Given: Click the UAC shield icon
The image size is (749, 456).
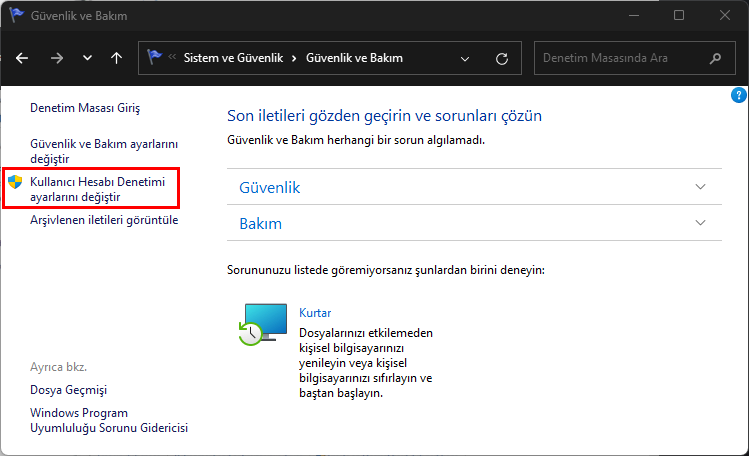Looking at the screenshot, I should coord(15,181).
